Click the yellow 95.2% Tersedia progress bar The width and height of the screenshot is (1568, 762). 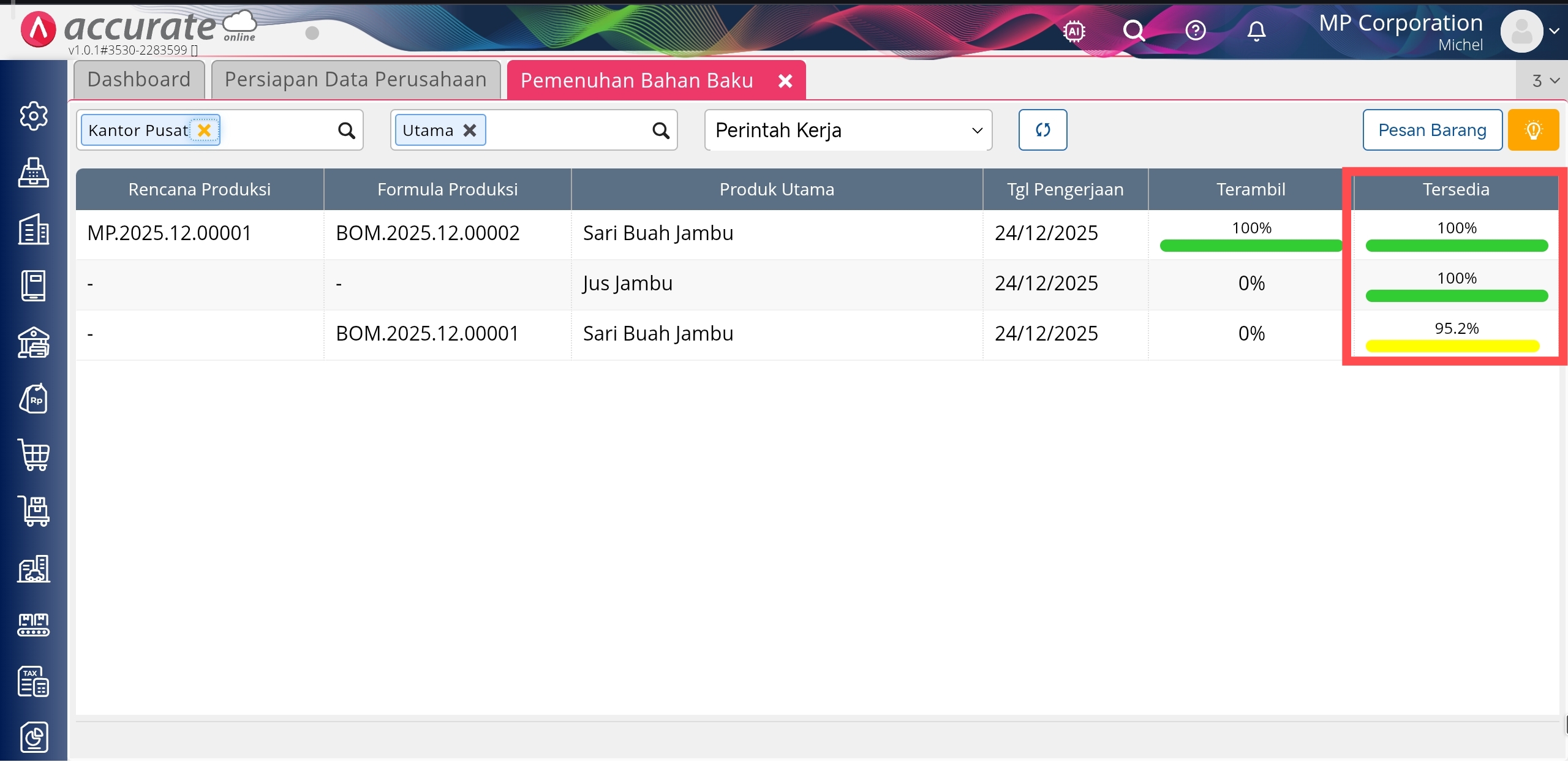click(1452, 346)
